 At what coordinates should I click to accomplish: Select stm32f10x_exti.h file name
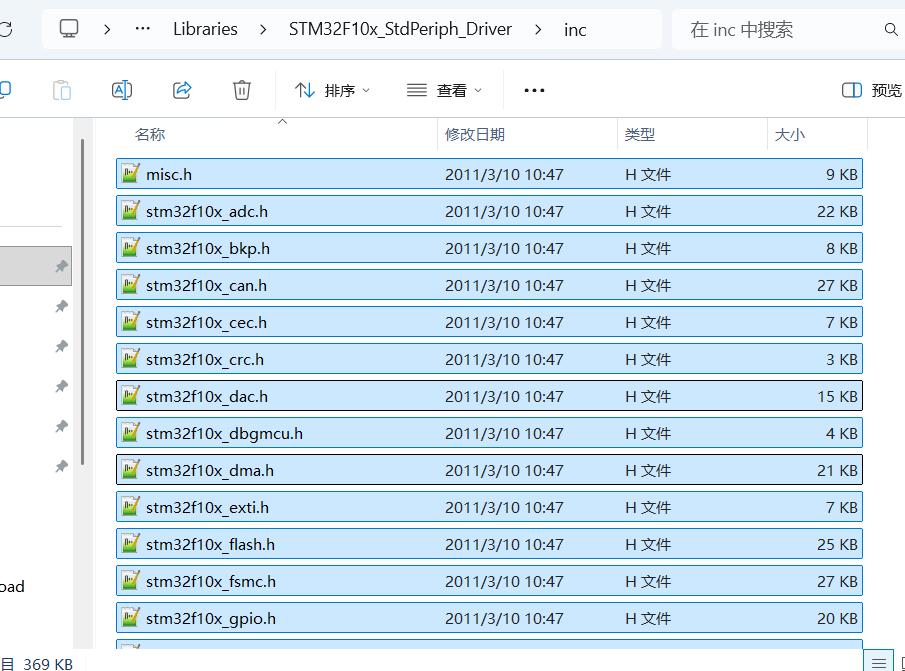tap(207, 507)
